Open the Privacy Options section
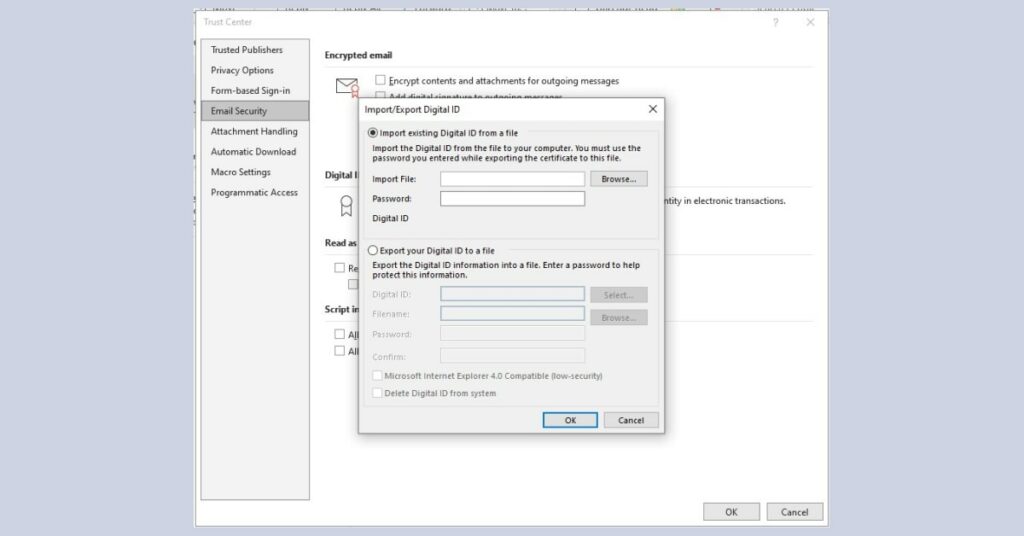 [242, 70]
